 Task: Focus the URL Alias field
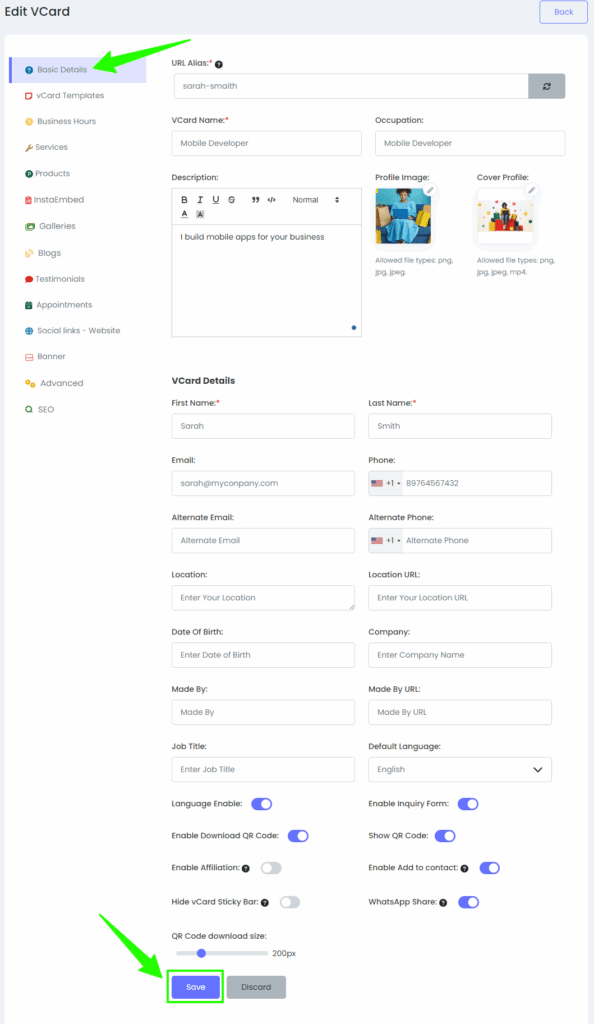click(351, 86)
